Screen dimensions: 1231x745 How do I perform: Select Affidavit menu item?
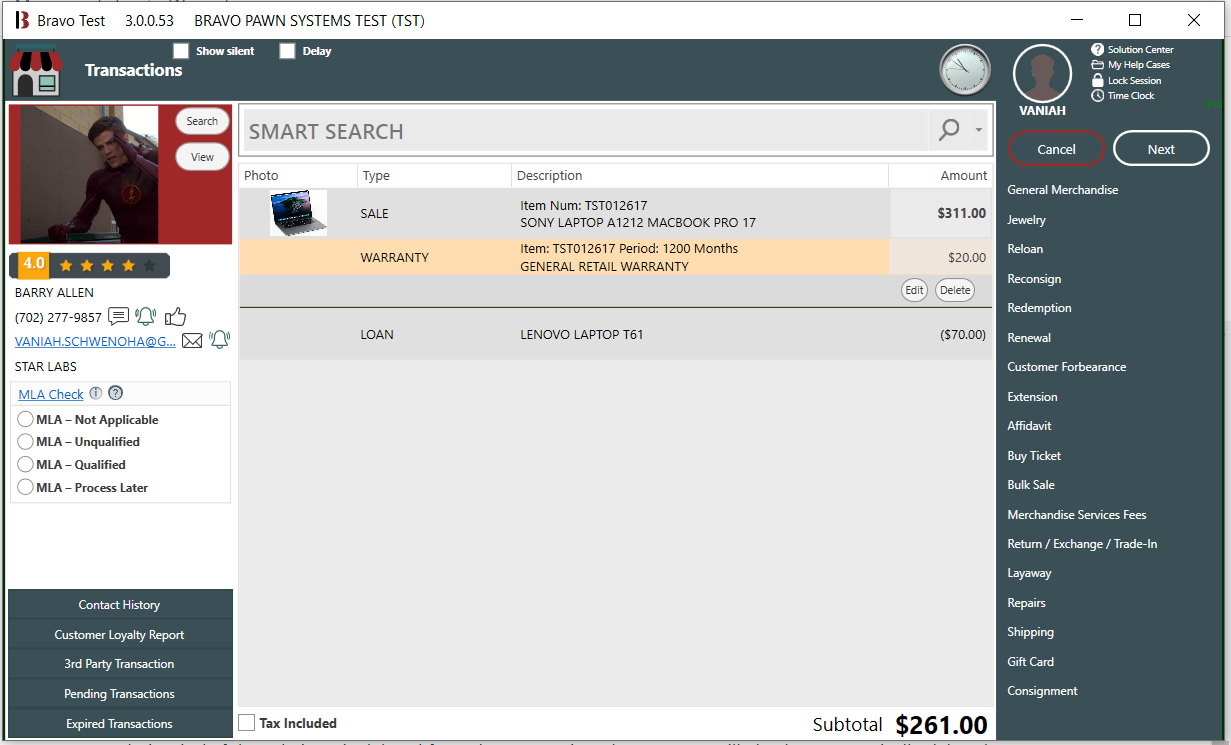[1029, 426]
